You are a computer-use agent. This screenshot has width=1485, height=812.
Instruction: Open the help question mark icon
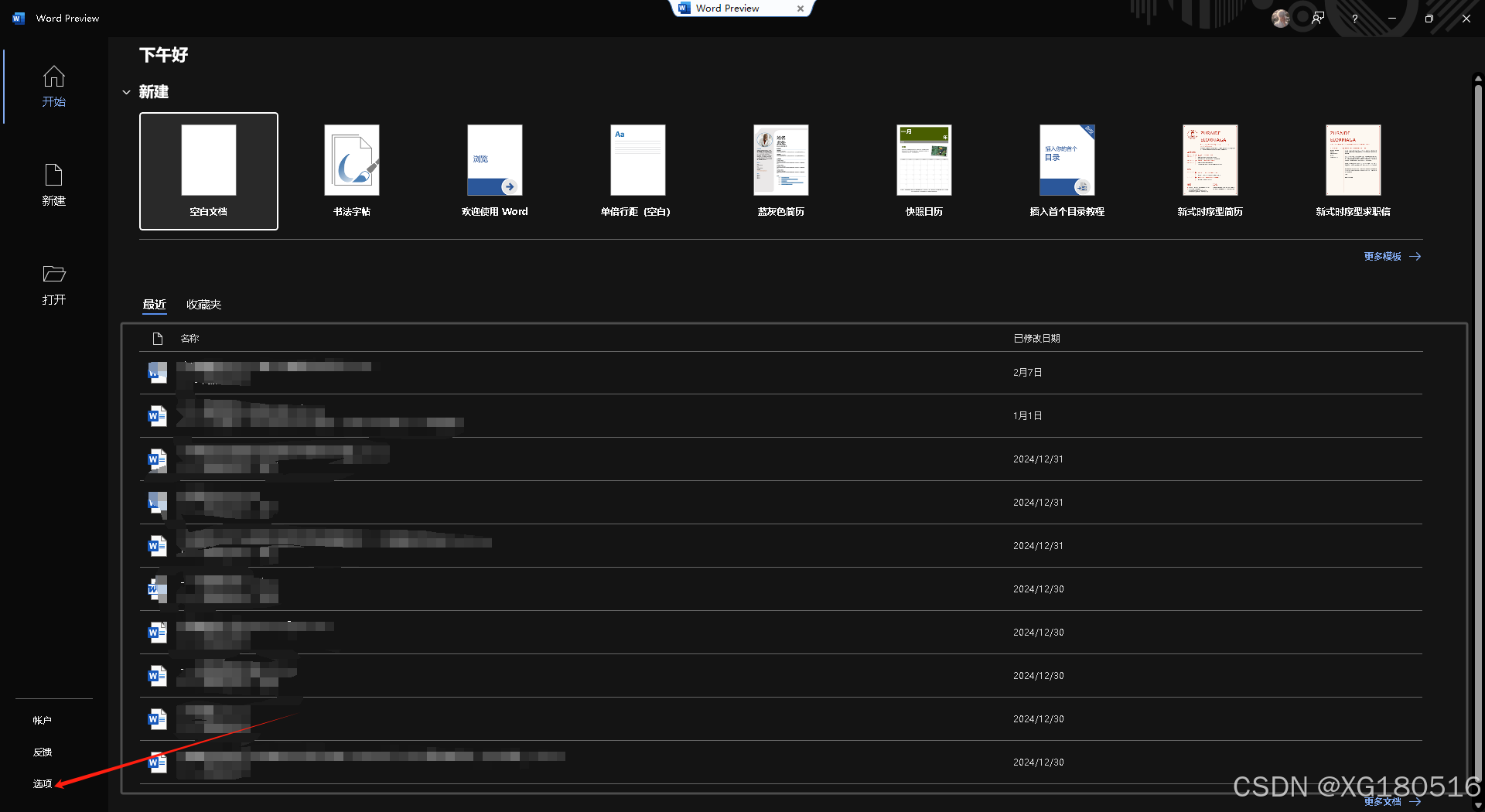click(1354, 19)
